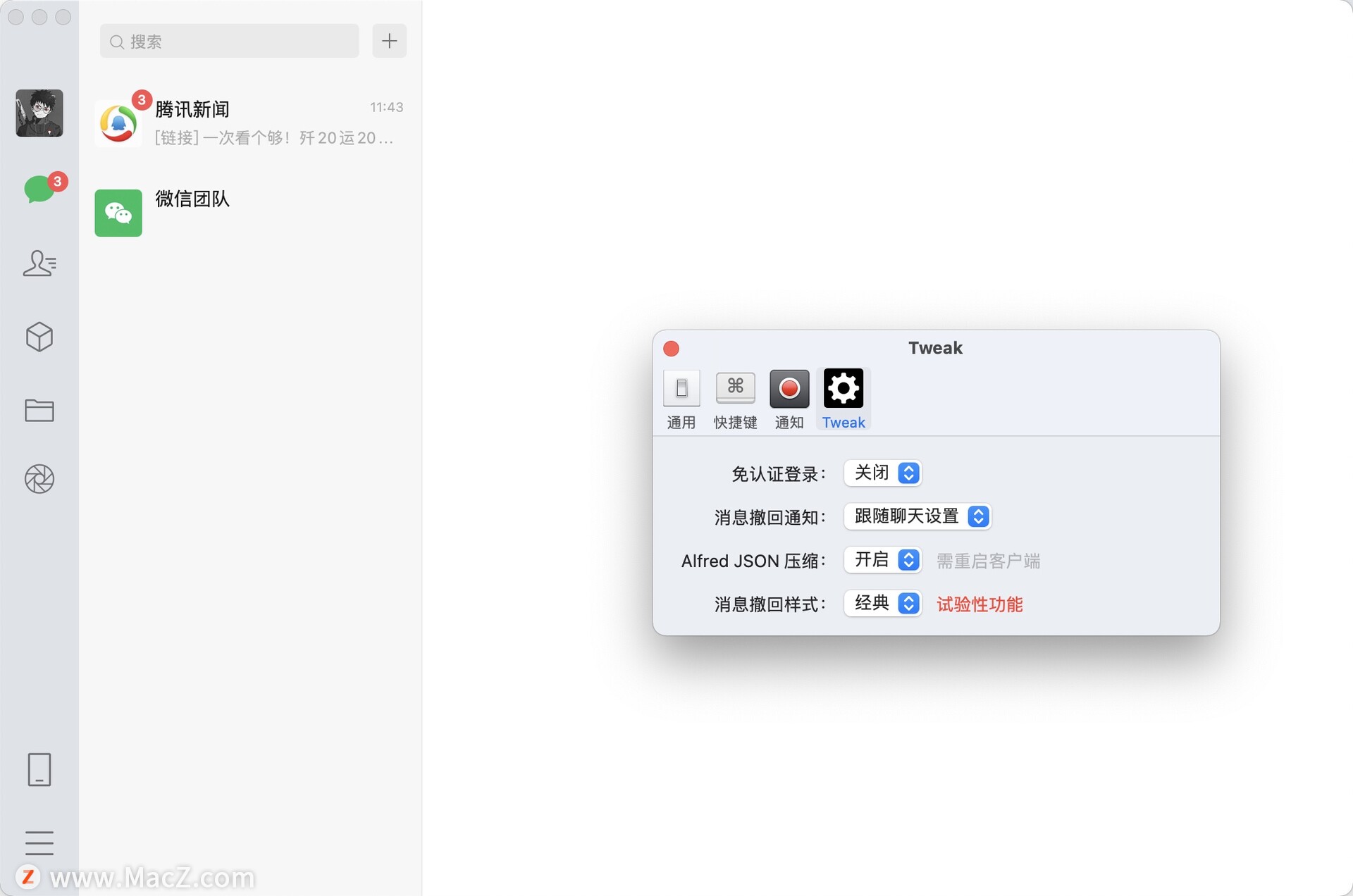This screenshot has height=896, width=1353.
Task: Click the mini programs sidebar icon
Action: coord(39,336)
